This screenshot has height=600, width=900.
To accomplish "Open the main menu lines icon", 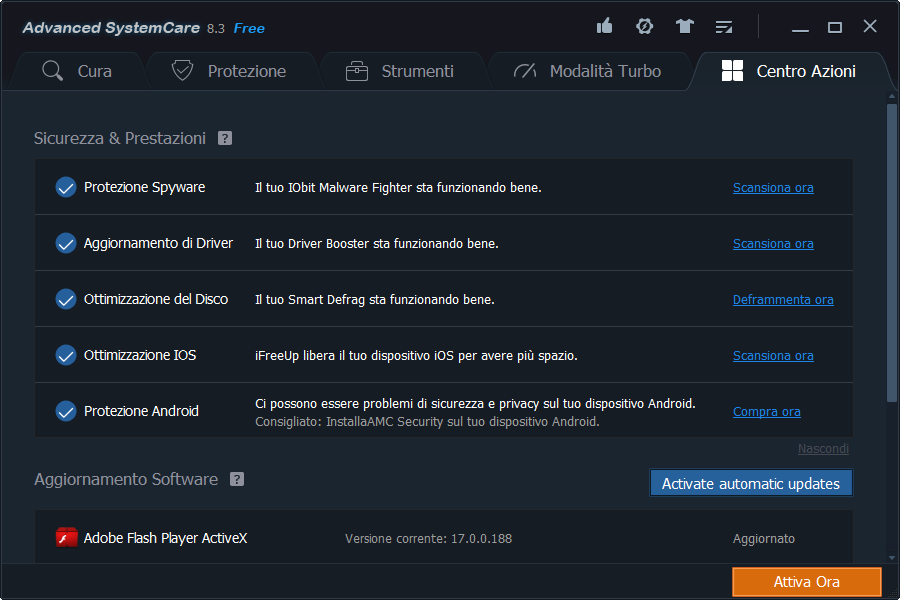I will coord(724,27).
